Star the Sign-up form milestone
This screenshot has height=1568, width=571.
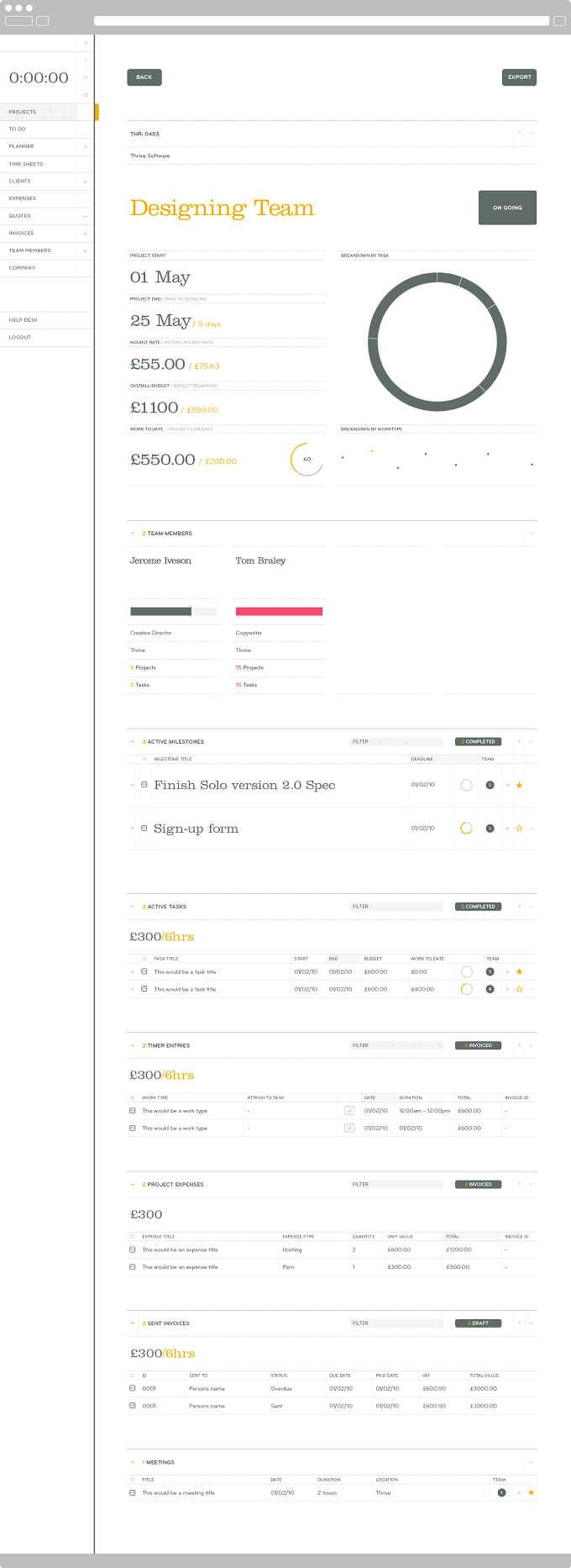click(519, 829)
